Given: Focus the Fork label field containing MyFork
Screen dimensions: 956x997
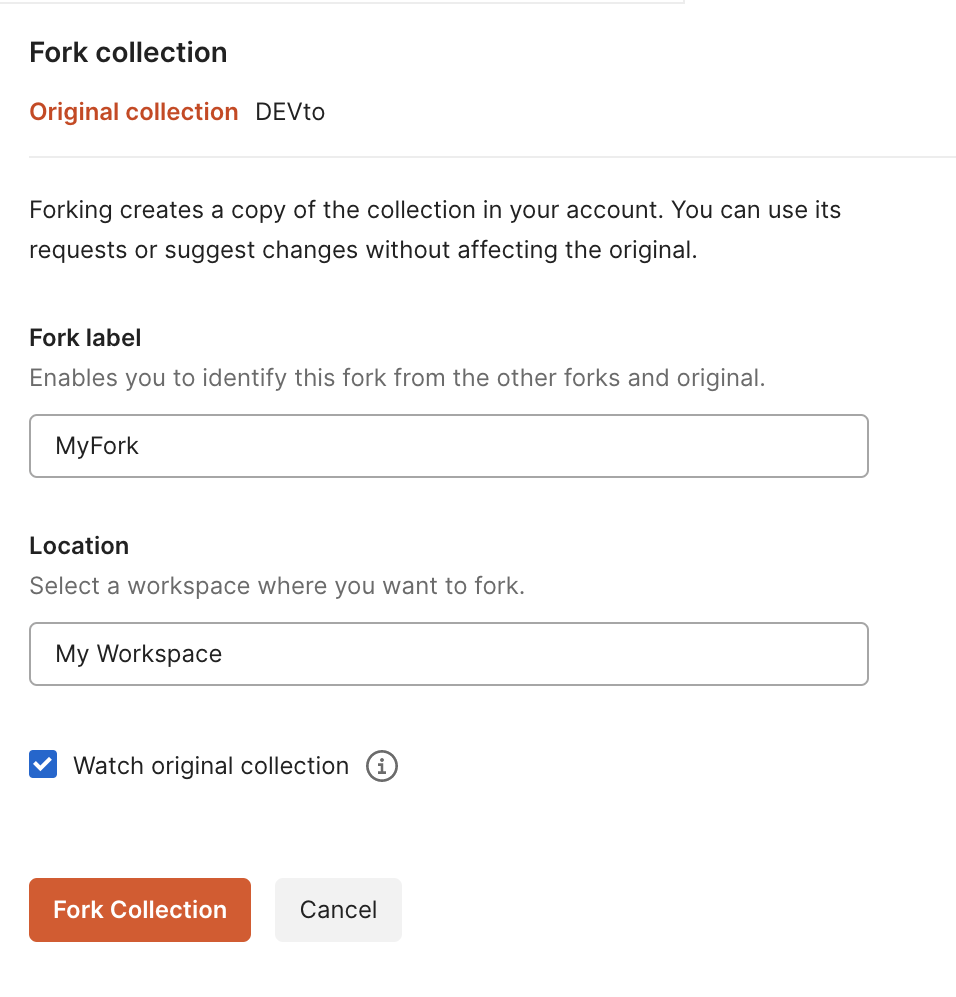Looking at the screenshot, I should click(449, 446).
